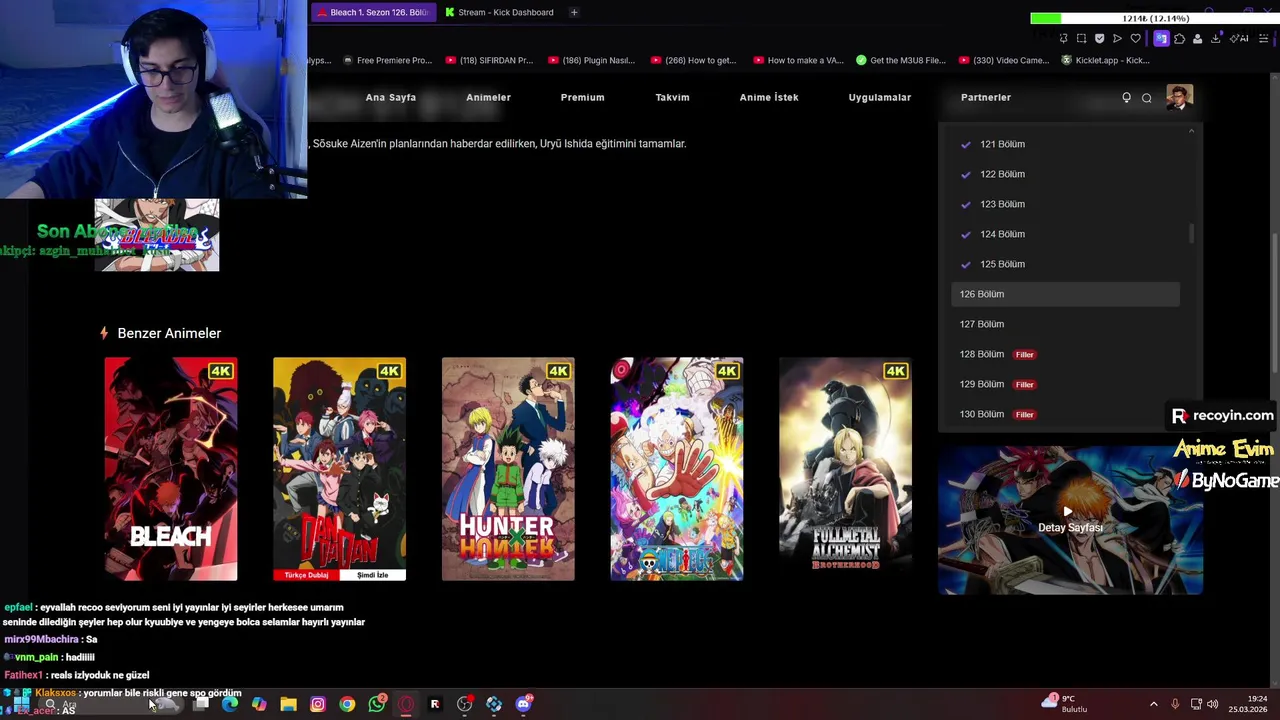This screenshot has height=720, width=1280.
Task: Open the Ana Sayfa menu item
Action: (391, 97)
